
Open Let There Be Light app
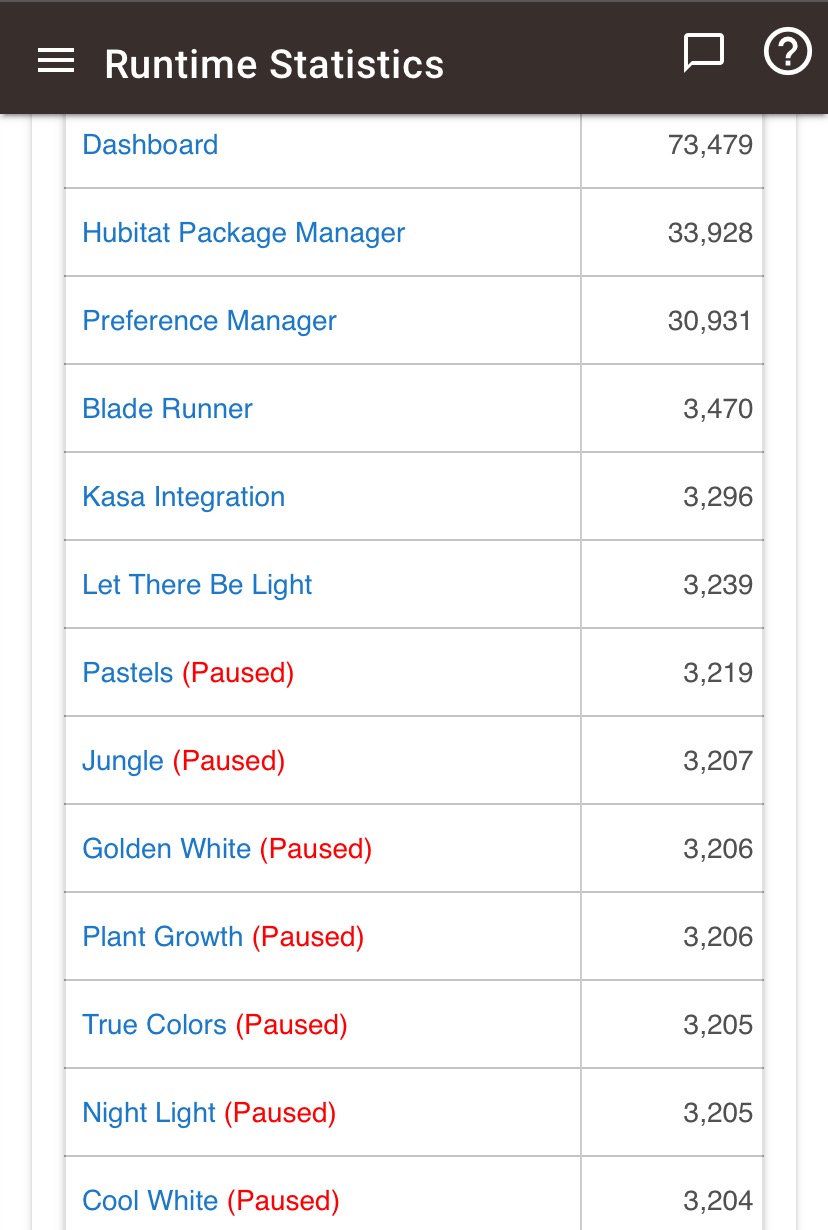197,585
